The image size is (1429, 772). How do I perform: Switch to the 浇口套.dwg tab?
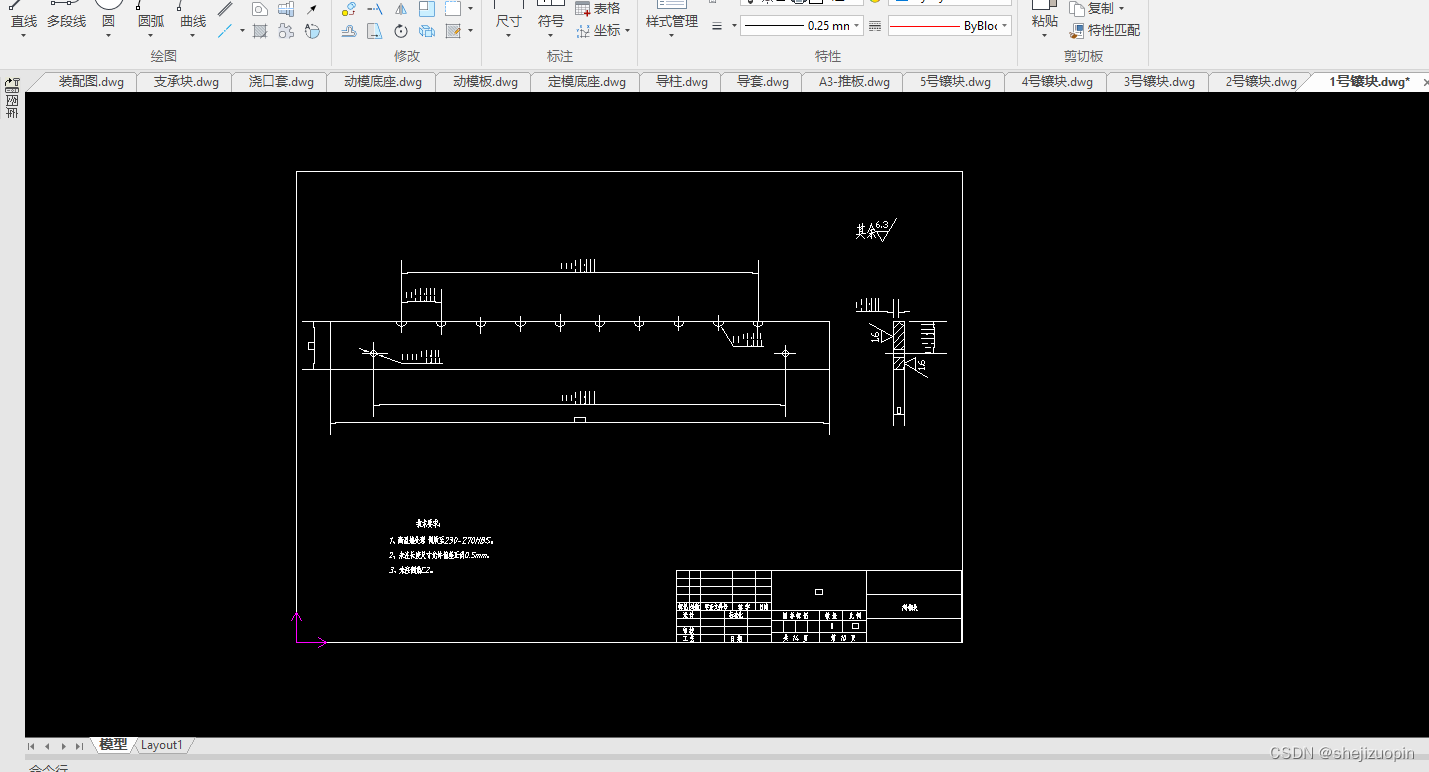(x=281, y=82)
